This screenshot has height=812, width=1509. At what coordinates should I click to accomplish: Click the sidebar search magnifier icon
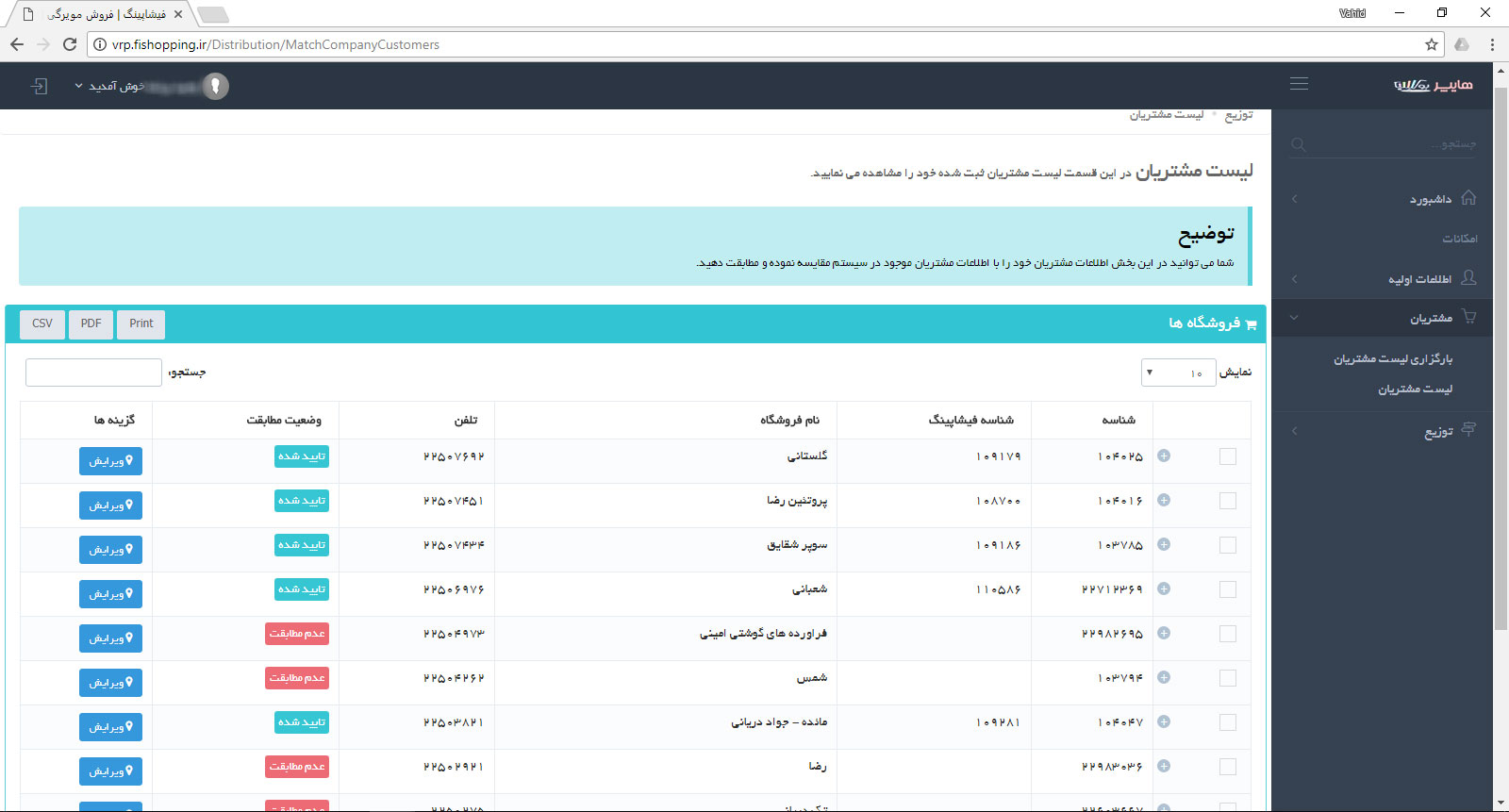[x=1299, y=144]
